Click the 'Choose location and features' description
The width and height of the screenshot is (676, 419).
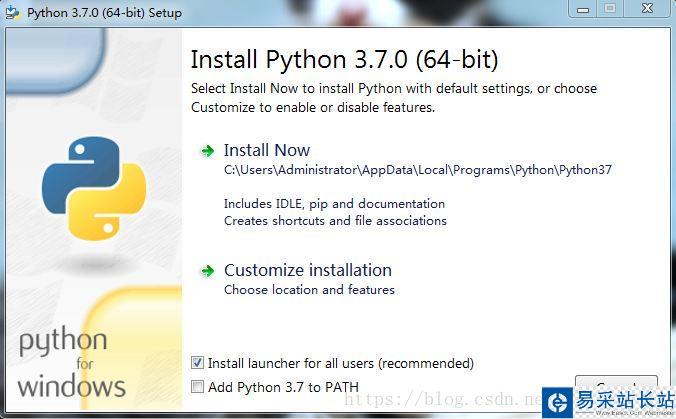309,290
